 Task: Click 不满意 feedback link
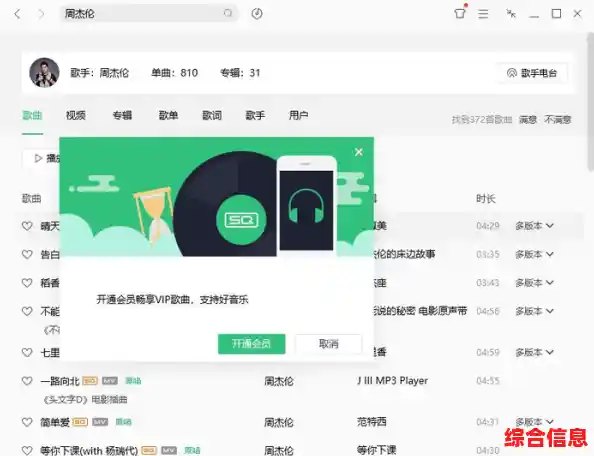pyautogui.click(x=558, y=120)
